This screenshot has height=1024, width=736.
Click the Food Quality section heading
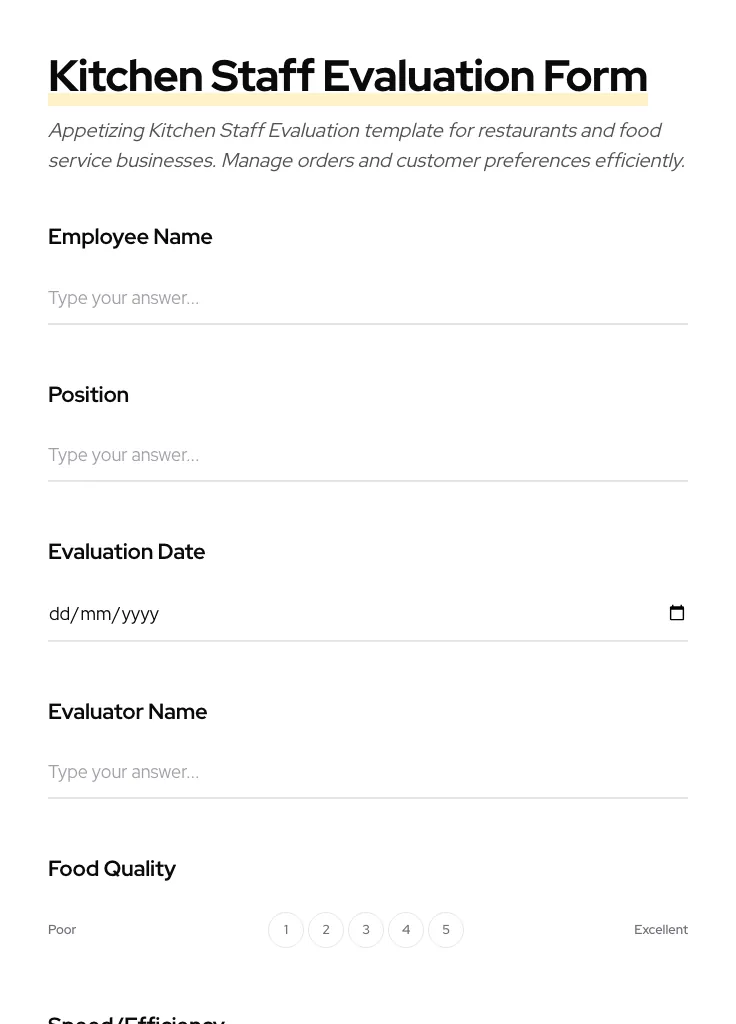pyautogui.click(x=112, y=868)
